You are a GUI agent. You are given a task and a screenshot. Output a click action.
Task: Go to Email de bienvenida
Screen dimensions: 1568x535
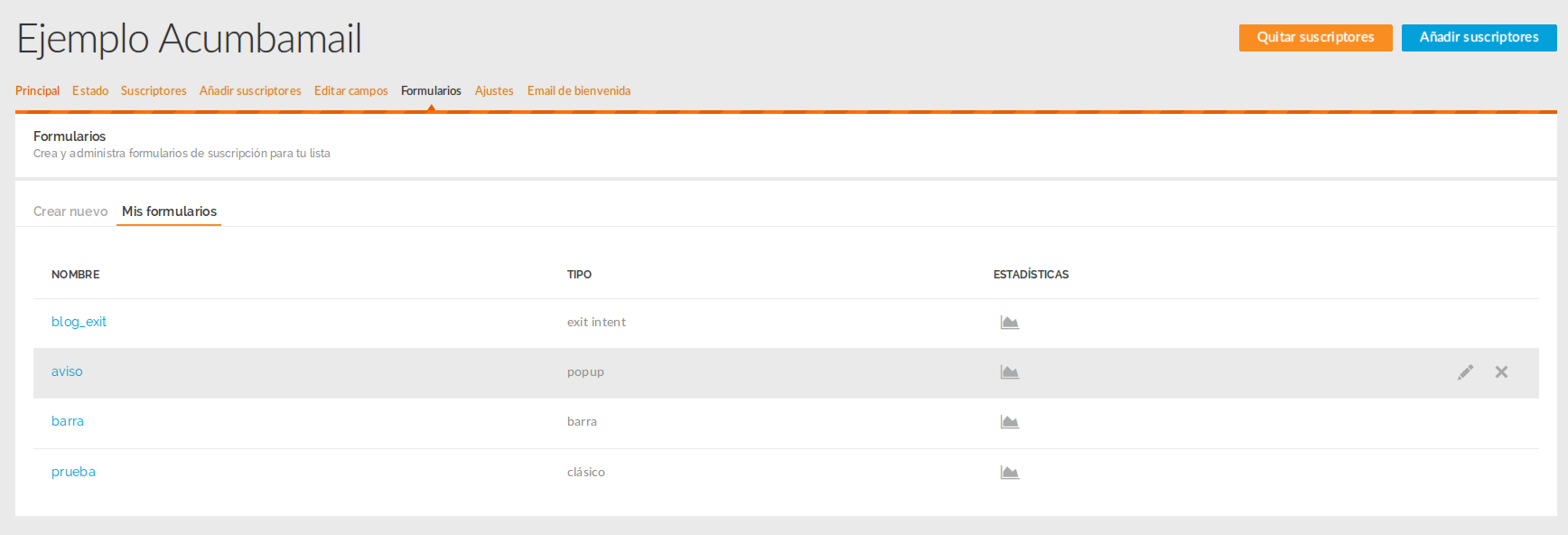[x=579, y=91]
